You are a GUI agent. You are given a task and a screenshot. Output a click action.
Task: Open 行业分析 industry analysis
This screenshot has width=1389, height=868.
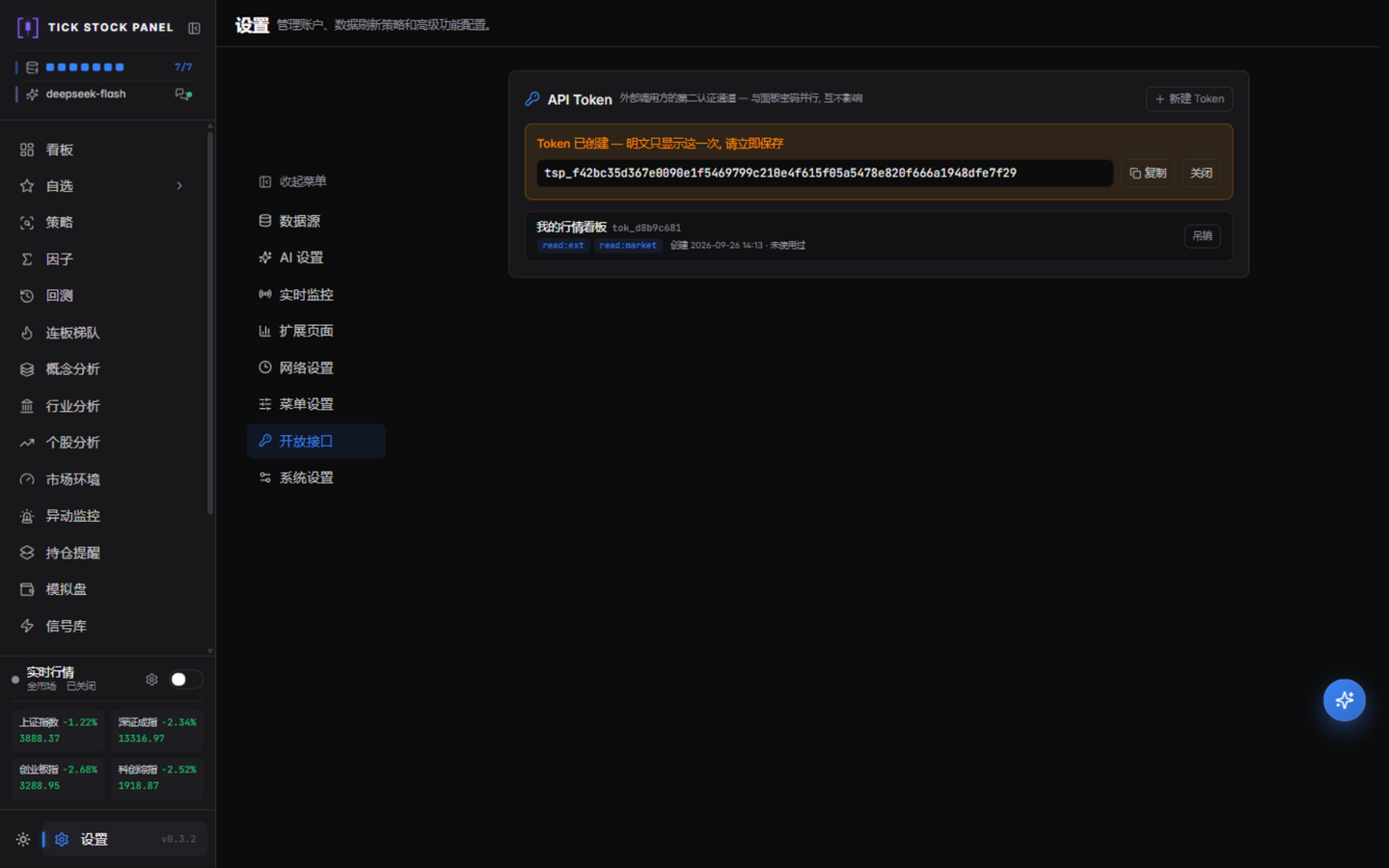coord(103,406)
